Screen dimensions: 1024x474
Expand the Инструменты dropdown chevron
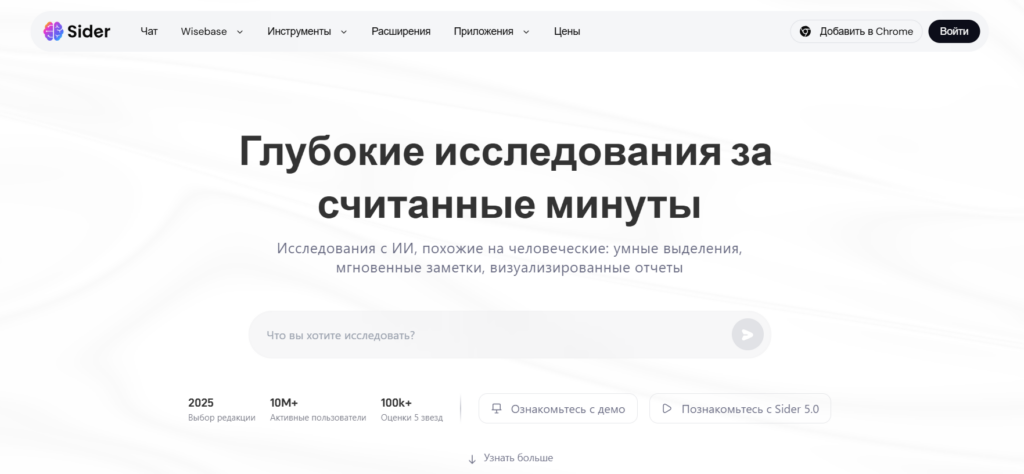click(x=344, y=32)
